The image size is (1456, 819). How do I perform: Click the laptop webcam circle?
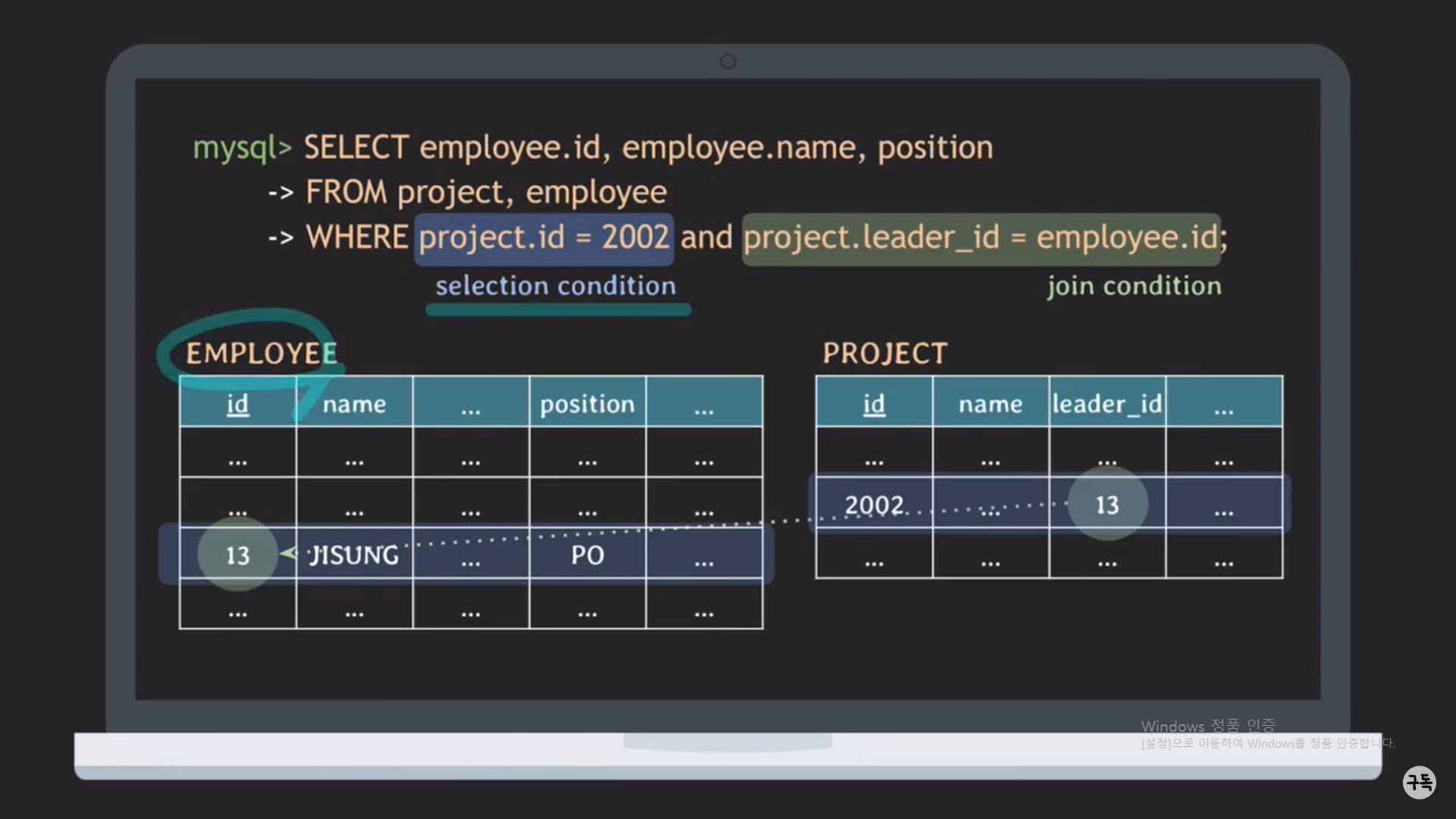pos(728,61)
